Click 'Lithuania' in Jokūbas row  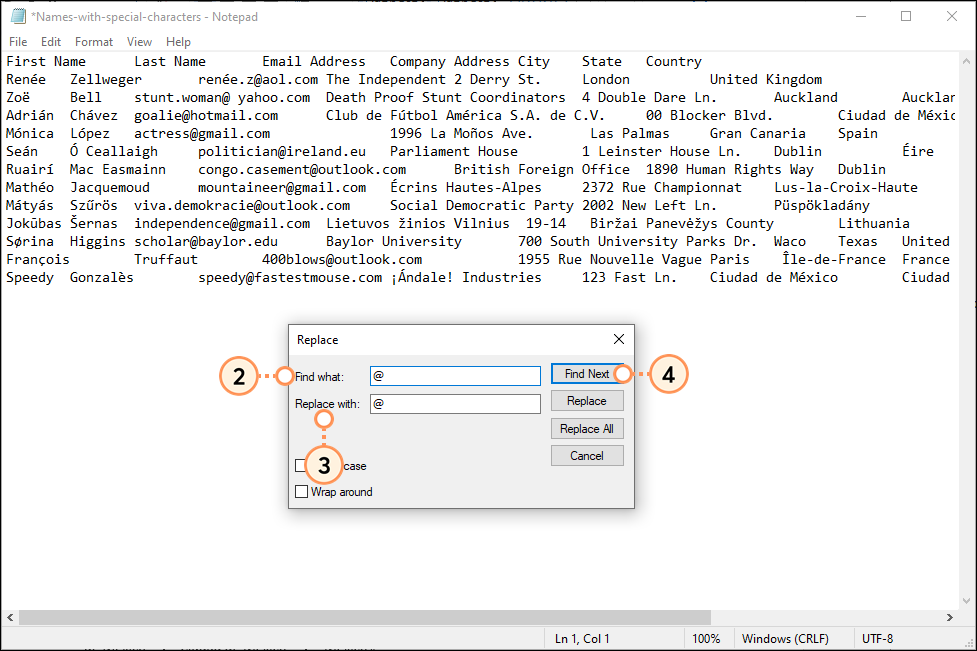point(874,224)
